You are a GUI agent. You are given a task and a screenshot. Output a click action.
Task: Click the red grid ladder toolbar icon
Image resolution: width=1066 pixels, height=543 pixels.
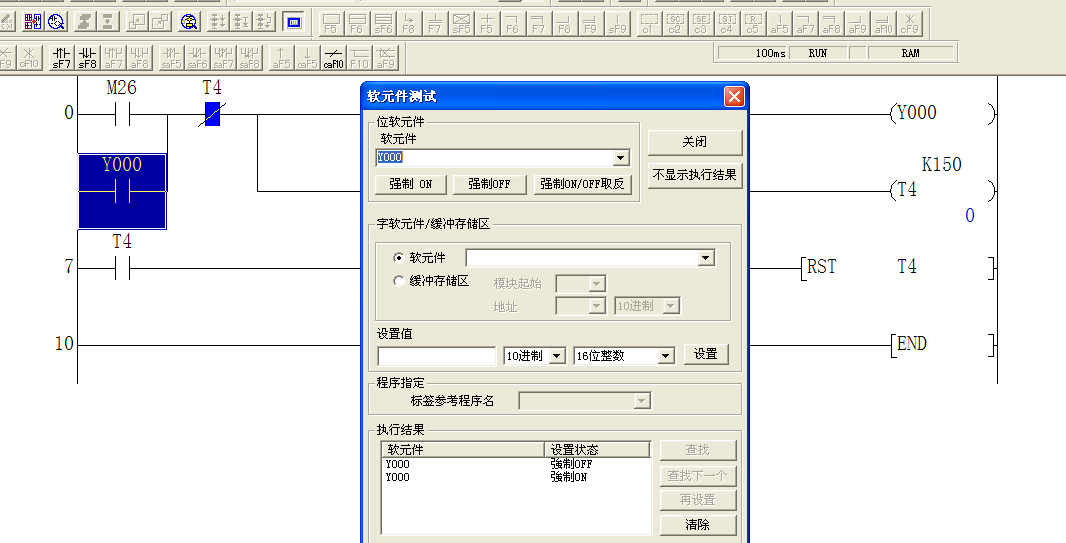tap(33, 21)
